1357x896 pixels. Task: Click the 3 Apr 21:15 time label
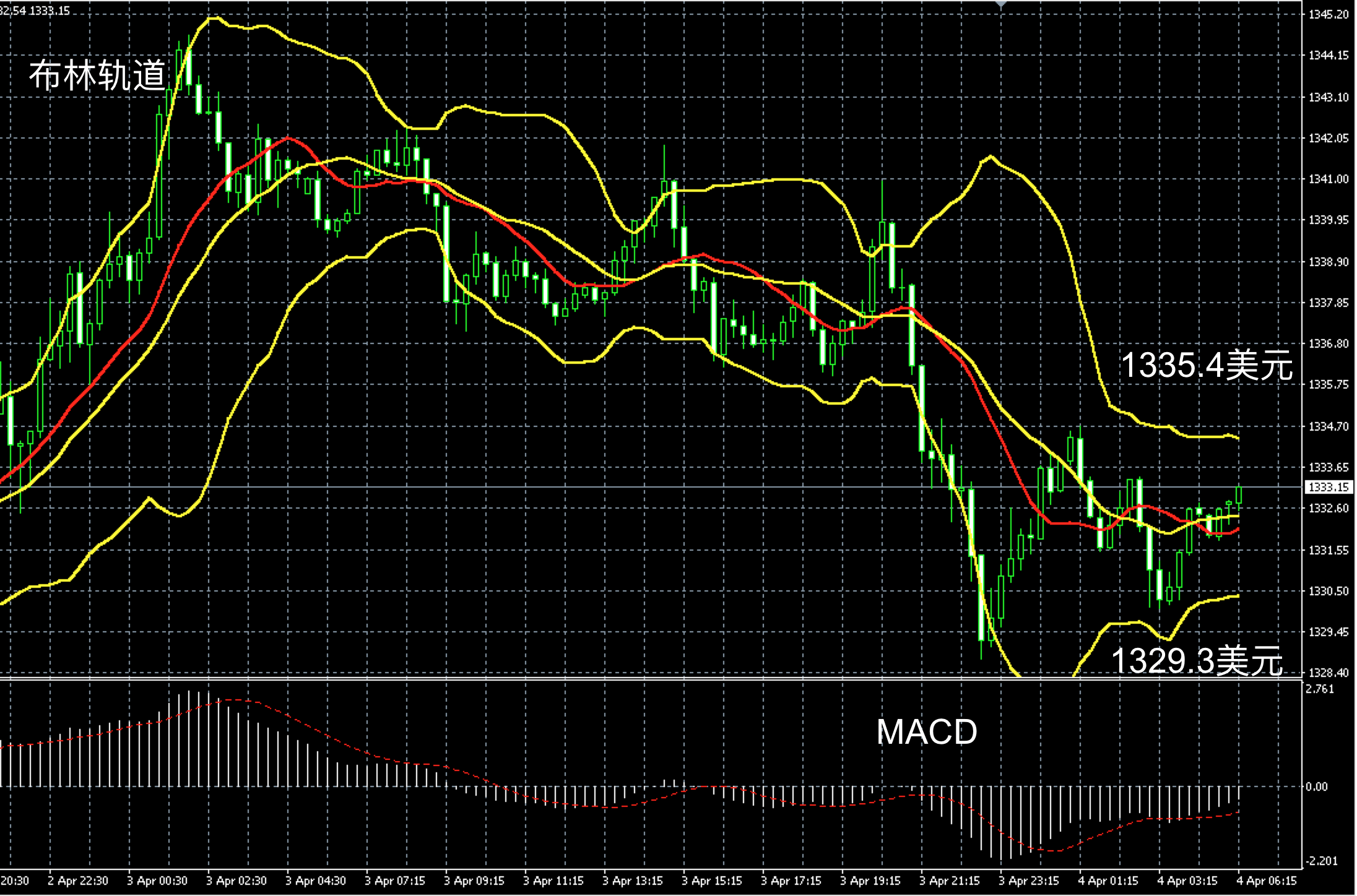click(x=949, y=881)
